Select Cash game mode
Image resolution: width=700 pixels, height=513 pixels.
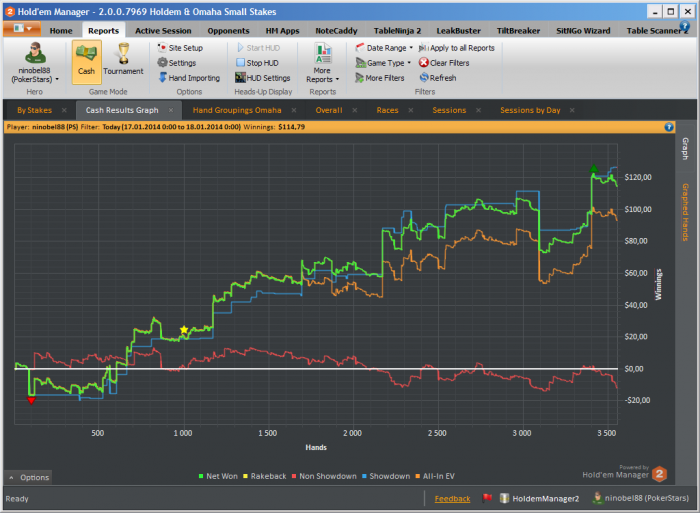(87, 62)
